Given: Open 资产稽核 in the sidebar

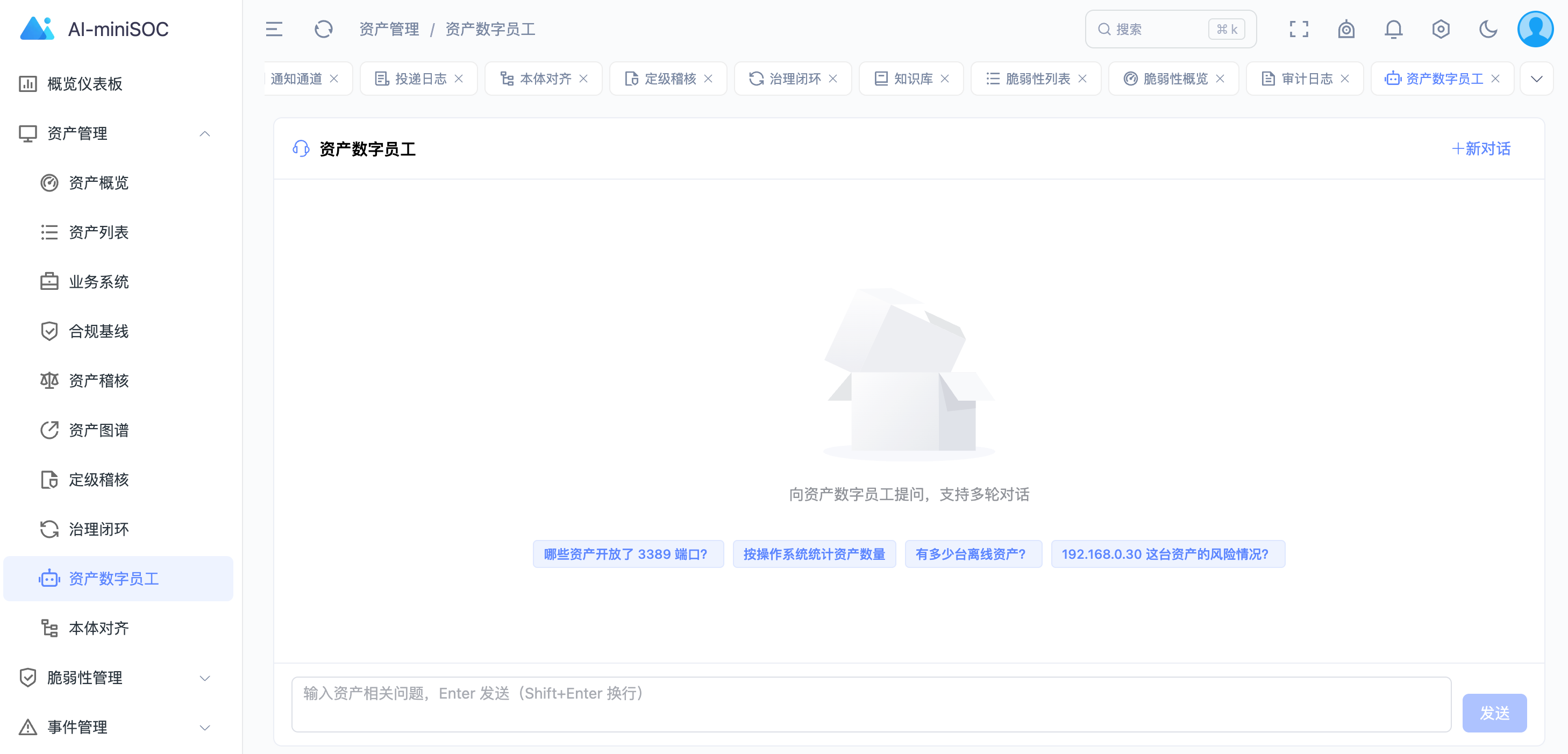Looking at the screenshot, I should click(119, 380).
